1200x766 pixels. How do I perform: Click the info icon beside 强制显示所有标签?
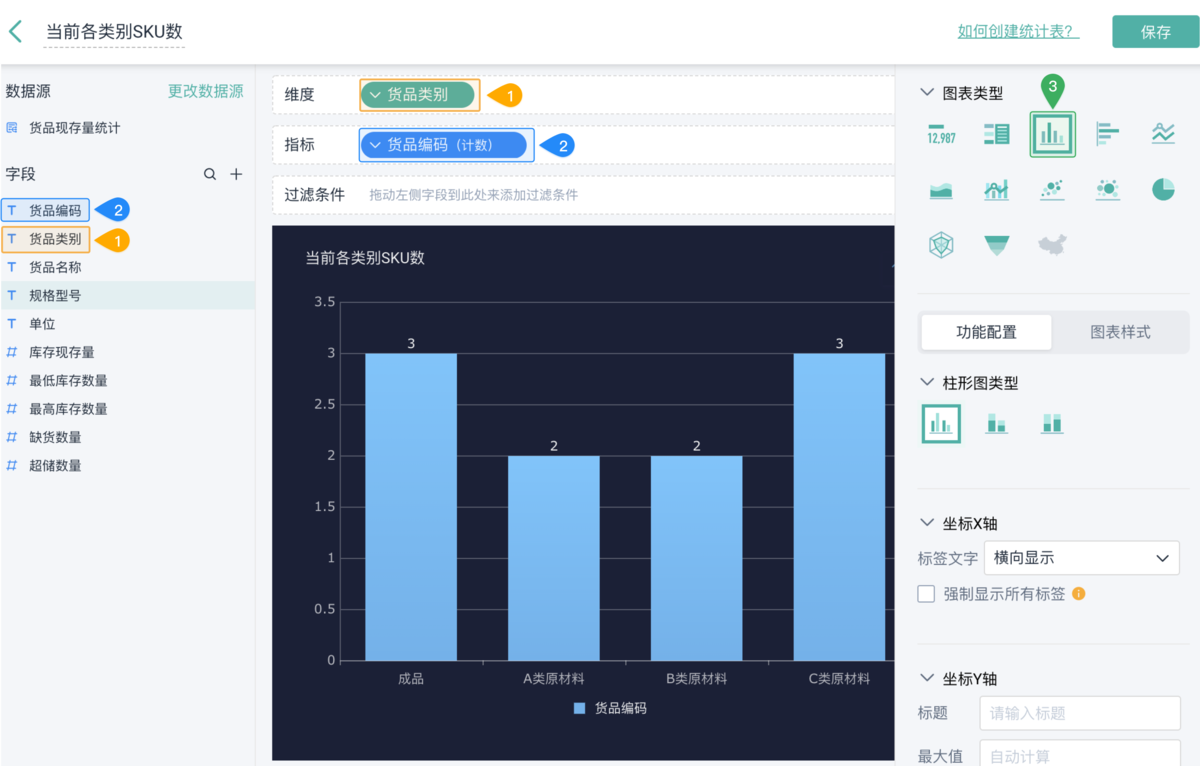point(1079,594)
